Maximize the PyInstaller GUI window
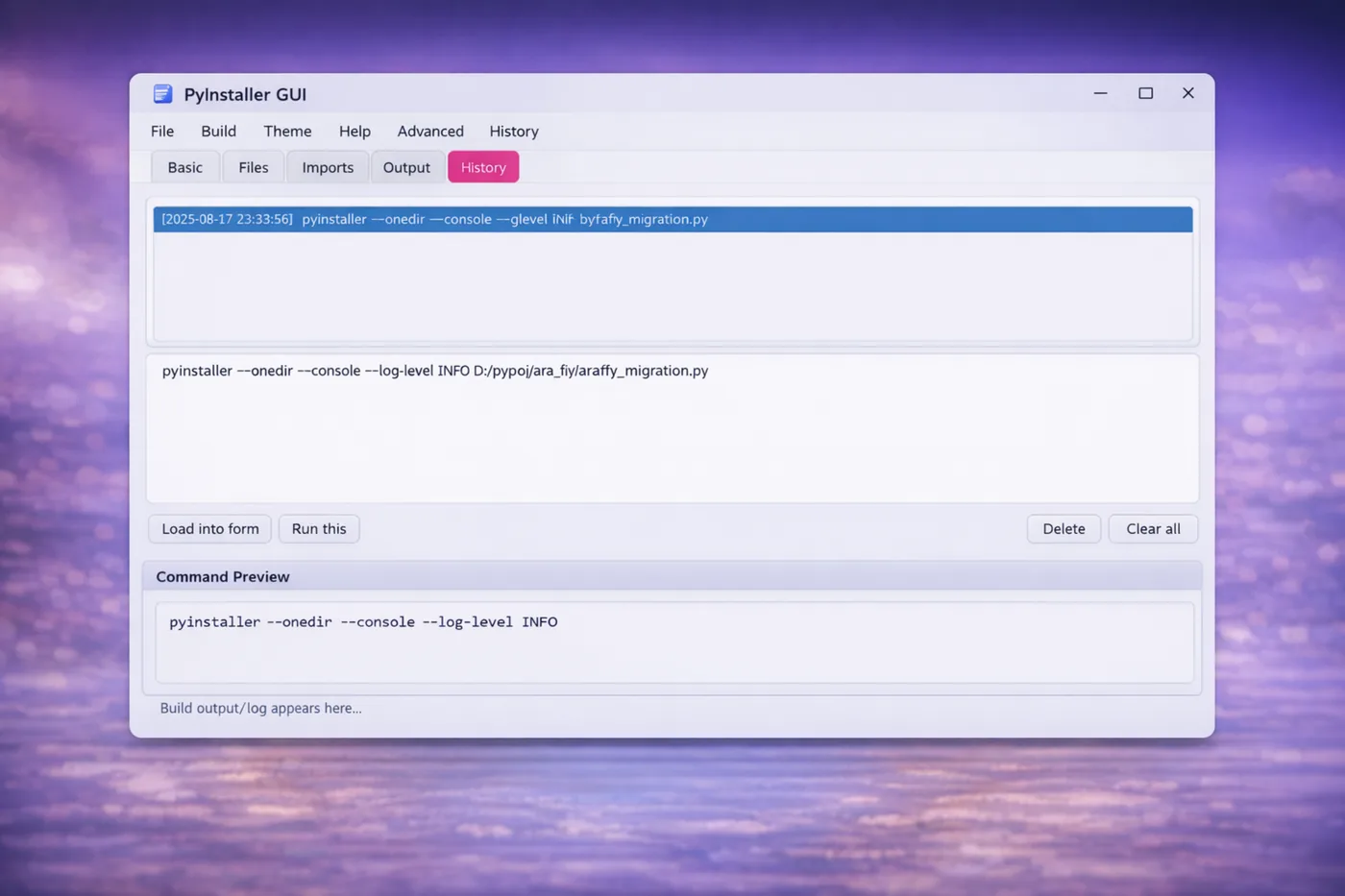Viewport: 1345px width, 896px height. [x=1145, y=93]
